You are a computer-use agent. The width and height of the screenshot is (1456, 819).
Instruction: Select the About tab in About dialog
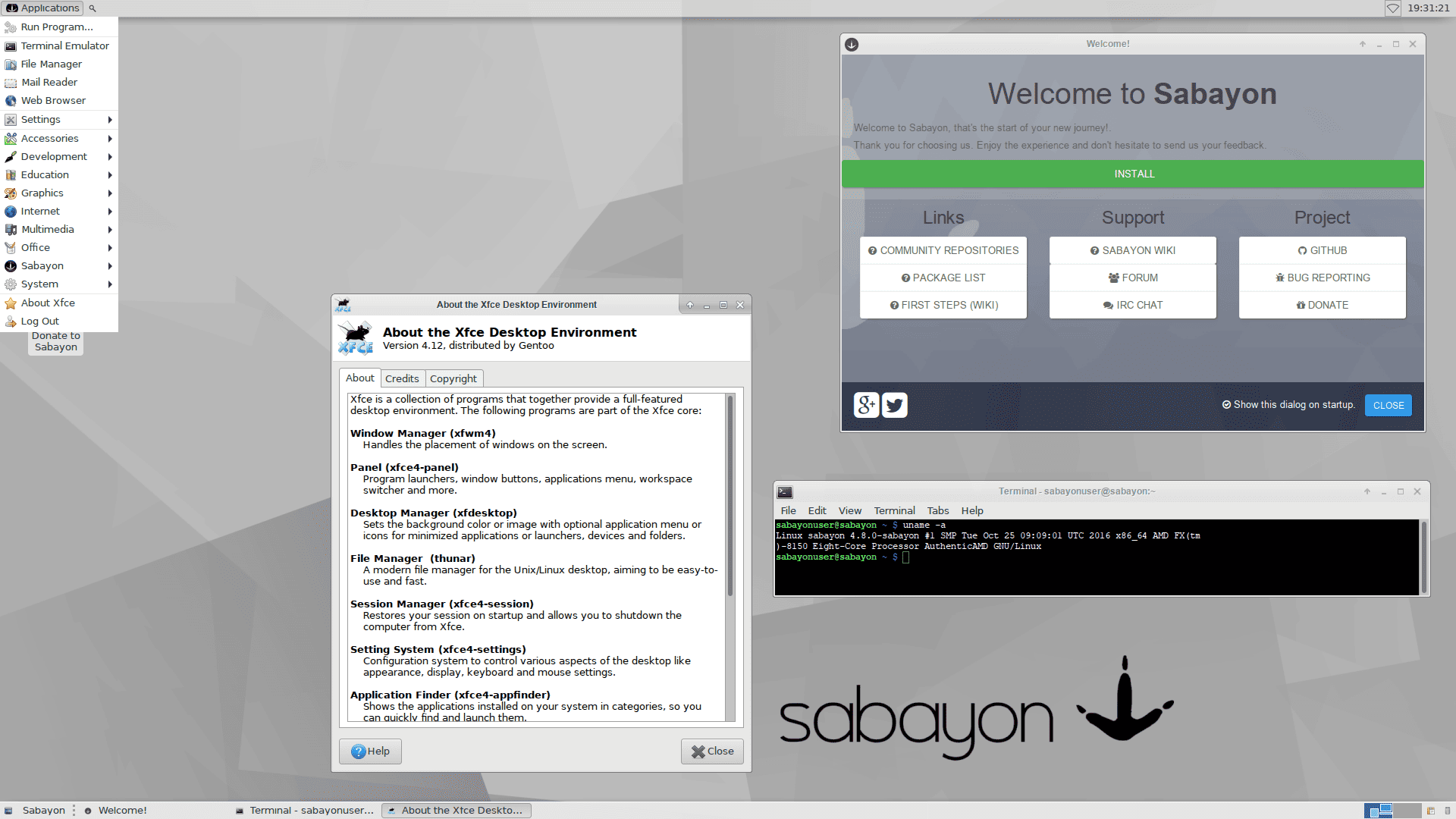[360, 378]
